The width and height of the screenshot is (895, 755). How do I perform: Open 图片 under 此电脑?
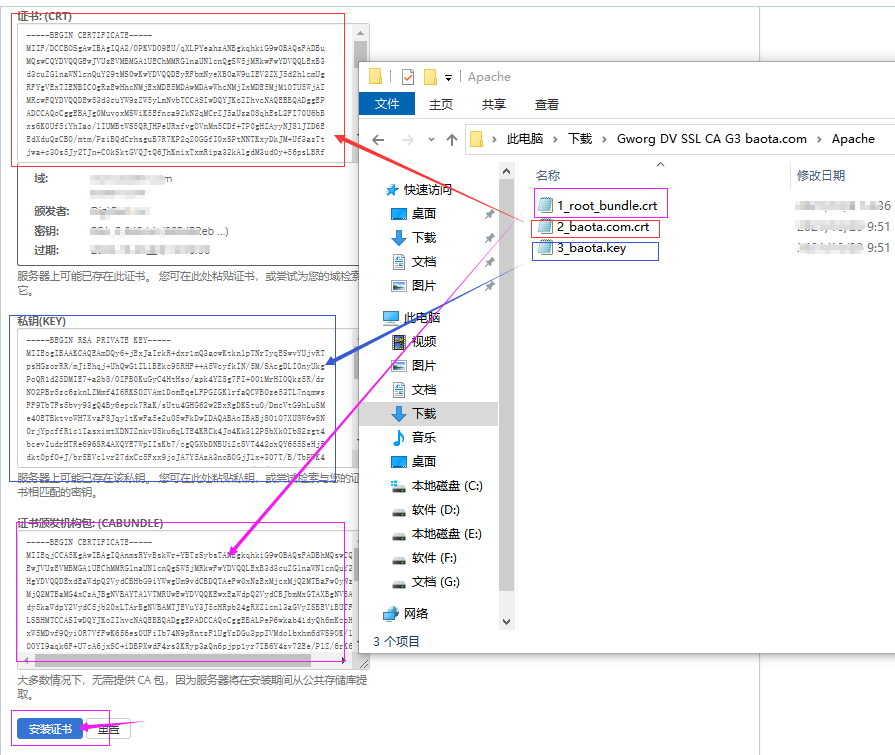coord(424,365)
